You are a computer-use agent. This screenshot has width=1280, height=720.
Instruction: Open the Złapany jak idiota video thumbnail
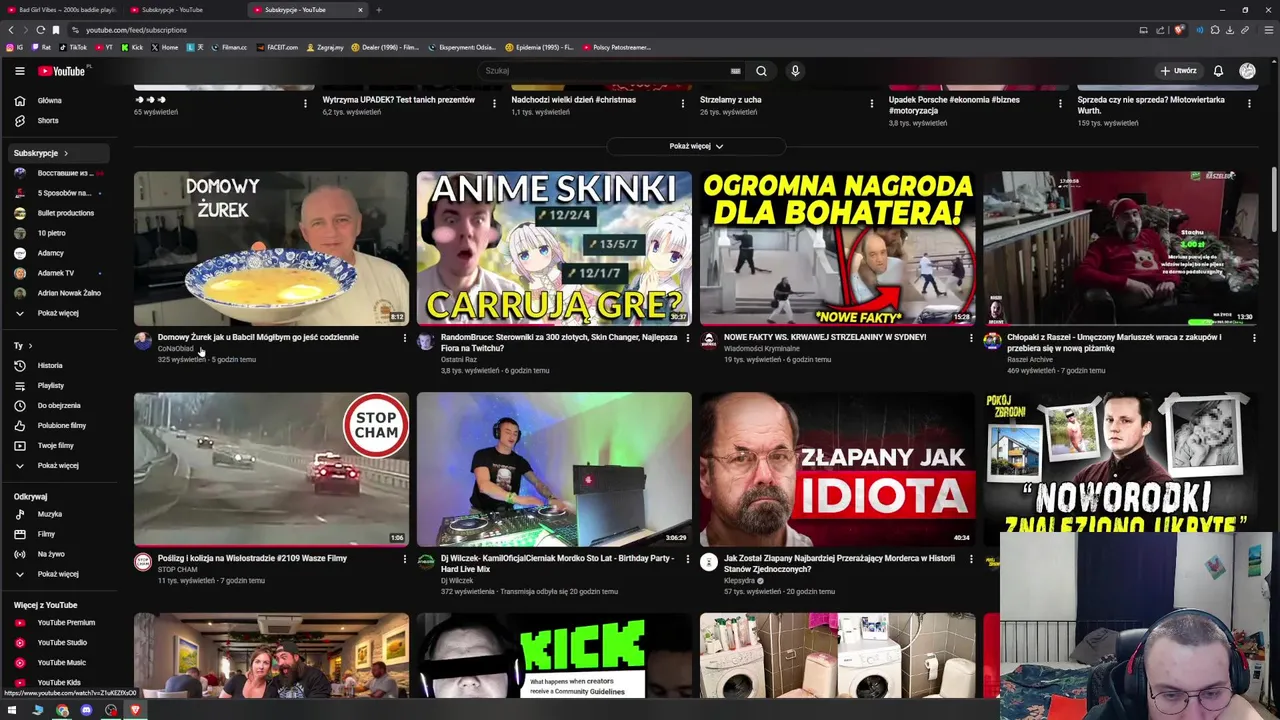(837, 469)
